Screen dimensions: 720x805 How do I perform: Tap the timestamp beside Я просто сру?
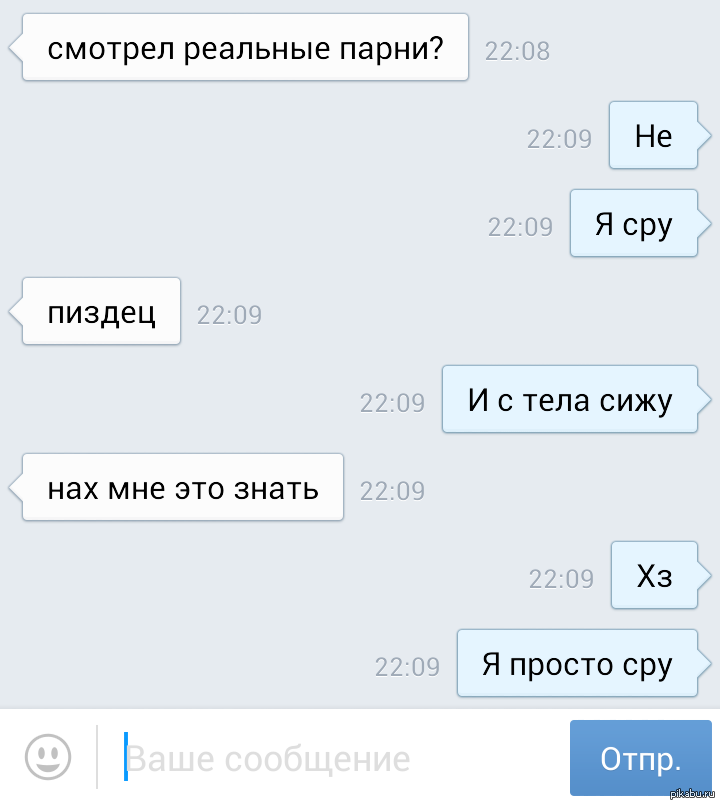[407, 667]
